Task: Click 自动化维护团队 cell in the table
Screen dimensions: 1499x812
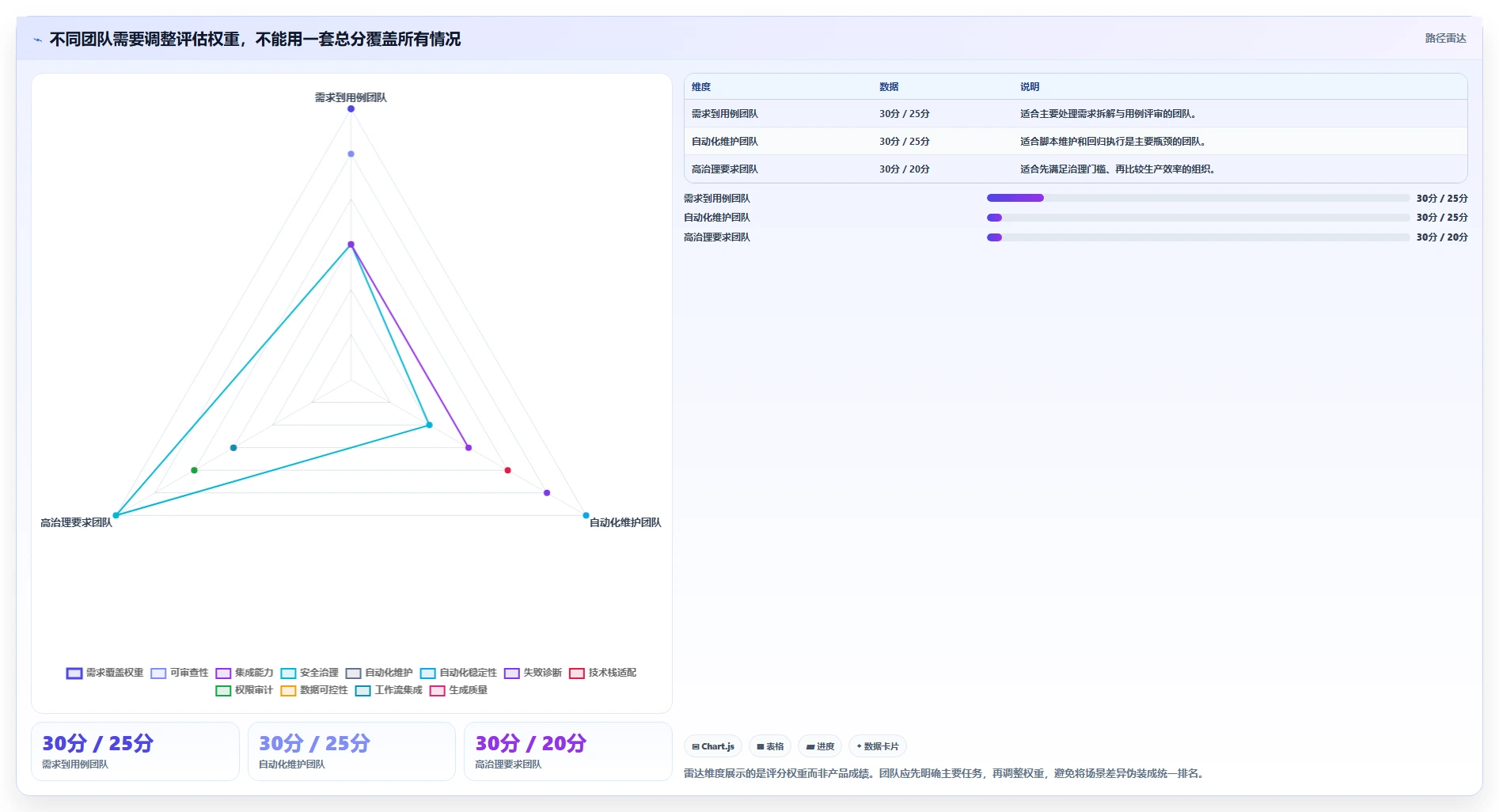Action: (725, 142)
